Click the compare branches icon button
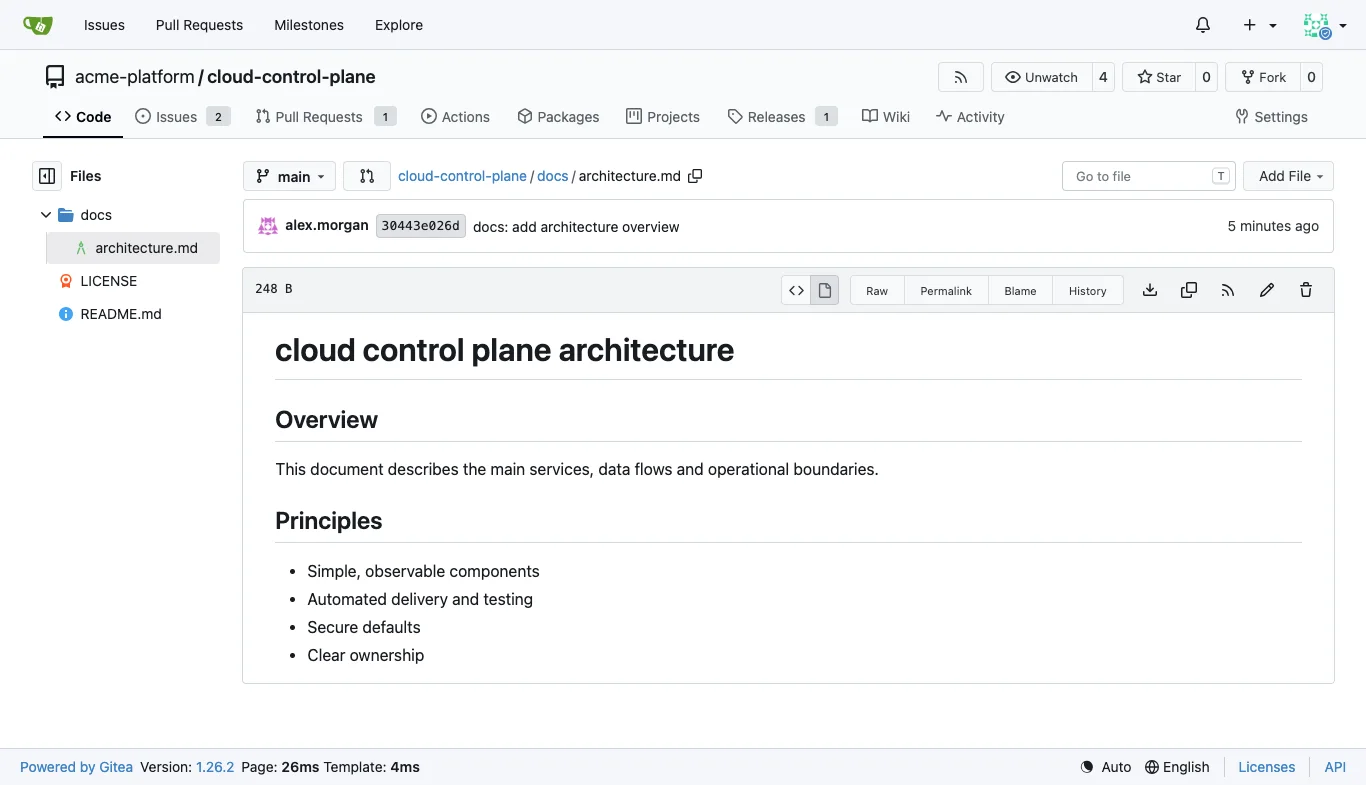This screenshot has width=1366, height=785. tap(367, 176)
